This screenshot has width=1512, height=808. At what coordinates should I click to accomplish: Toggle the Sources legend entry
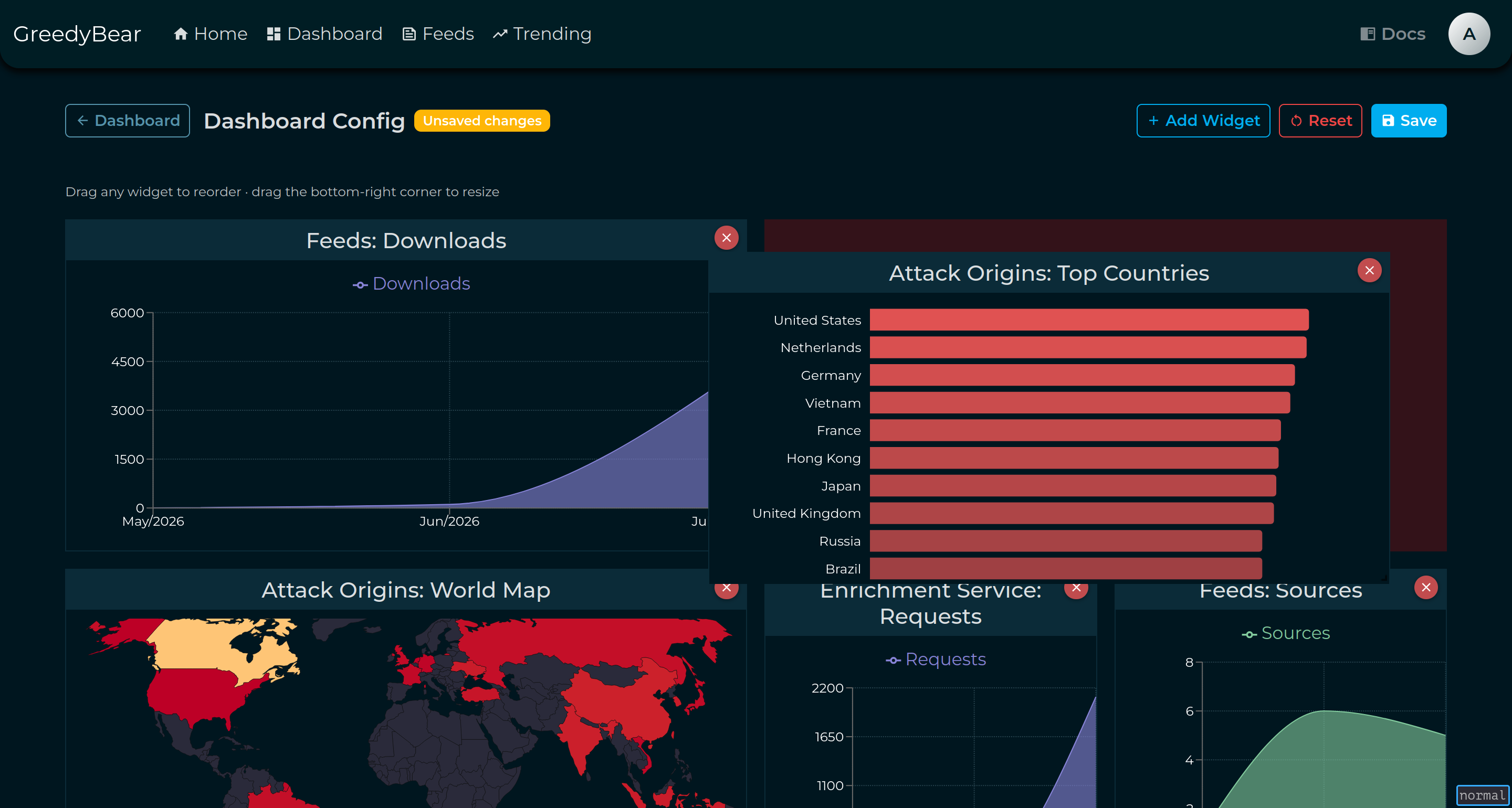click(1285, 633)
